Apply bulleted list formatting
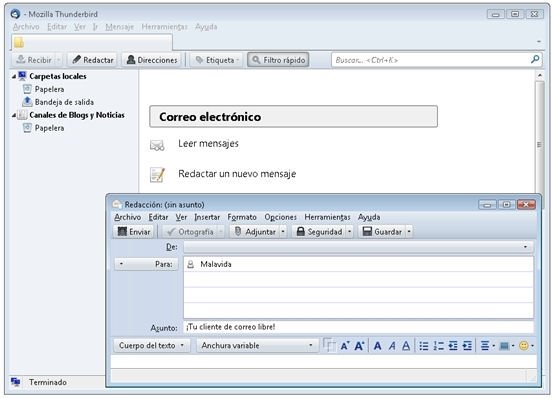The width and height of the screenshot is (554, 399). pyautogui.click(x=424, y=346)
